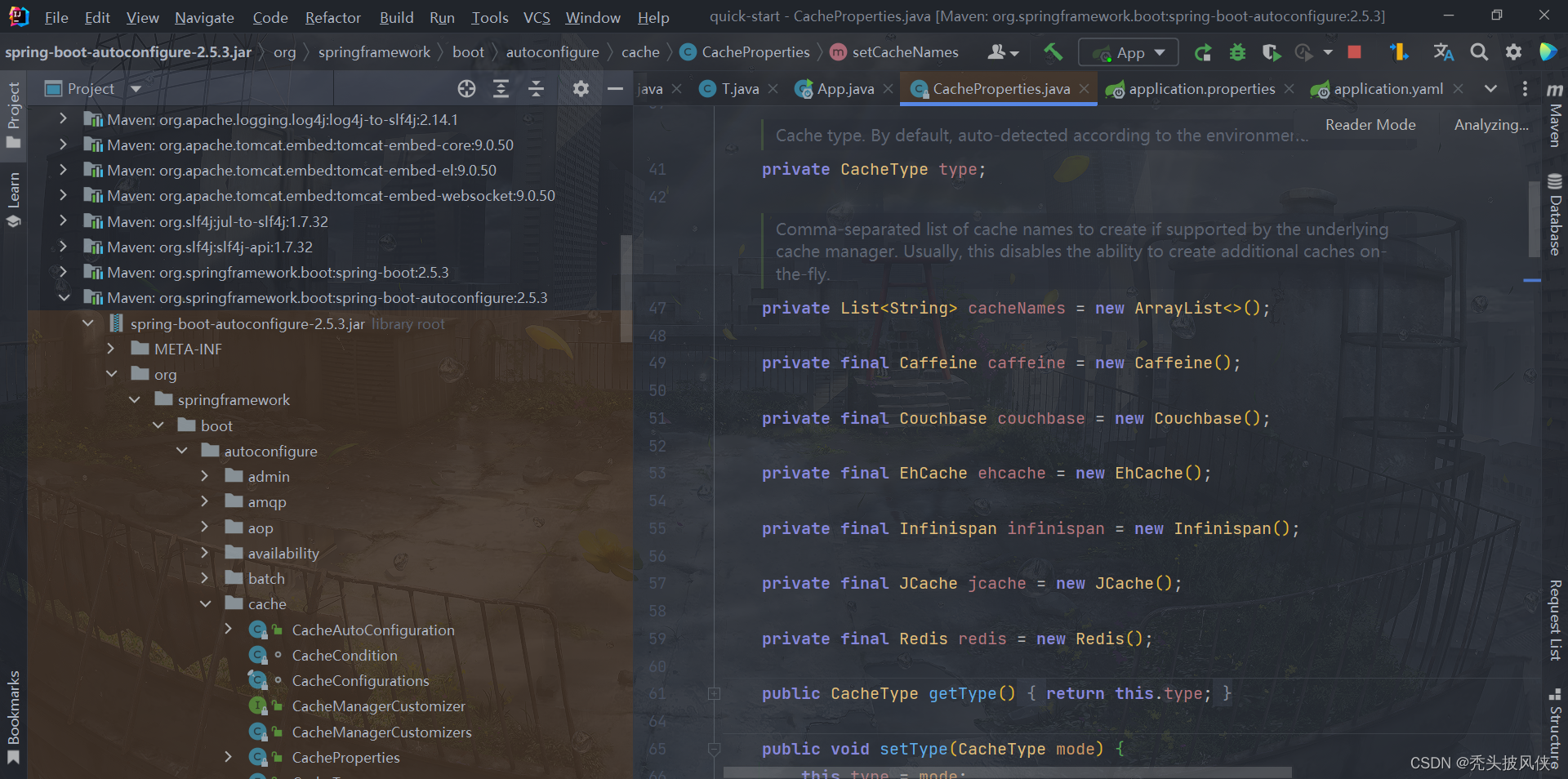Open the File menu
The width and height of the screenshot is (1568, 779).
point(56,17)
